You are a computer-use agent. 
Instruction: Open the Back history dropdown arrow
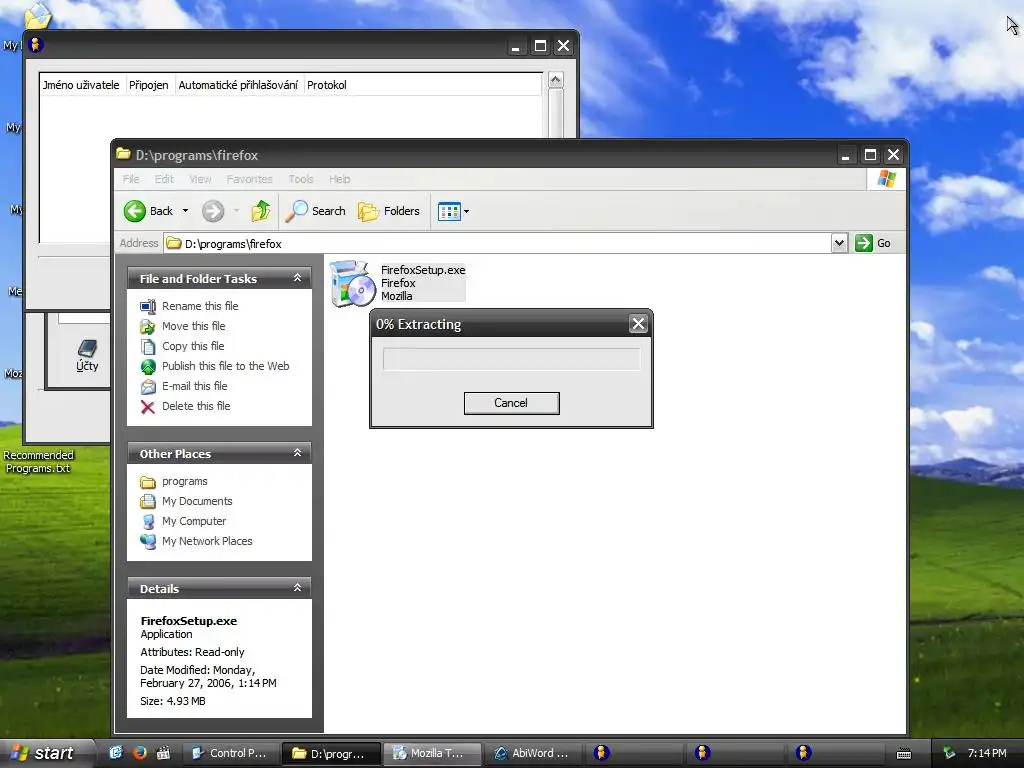185,211
